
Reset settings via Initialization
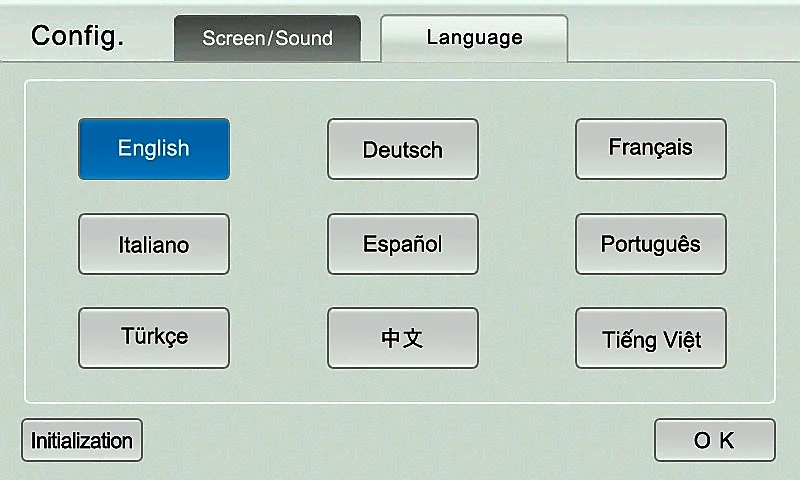[x=82, y=440]
